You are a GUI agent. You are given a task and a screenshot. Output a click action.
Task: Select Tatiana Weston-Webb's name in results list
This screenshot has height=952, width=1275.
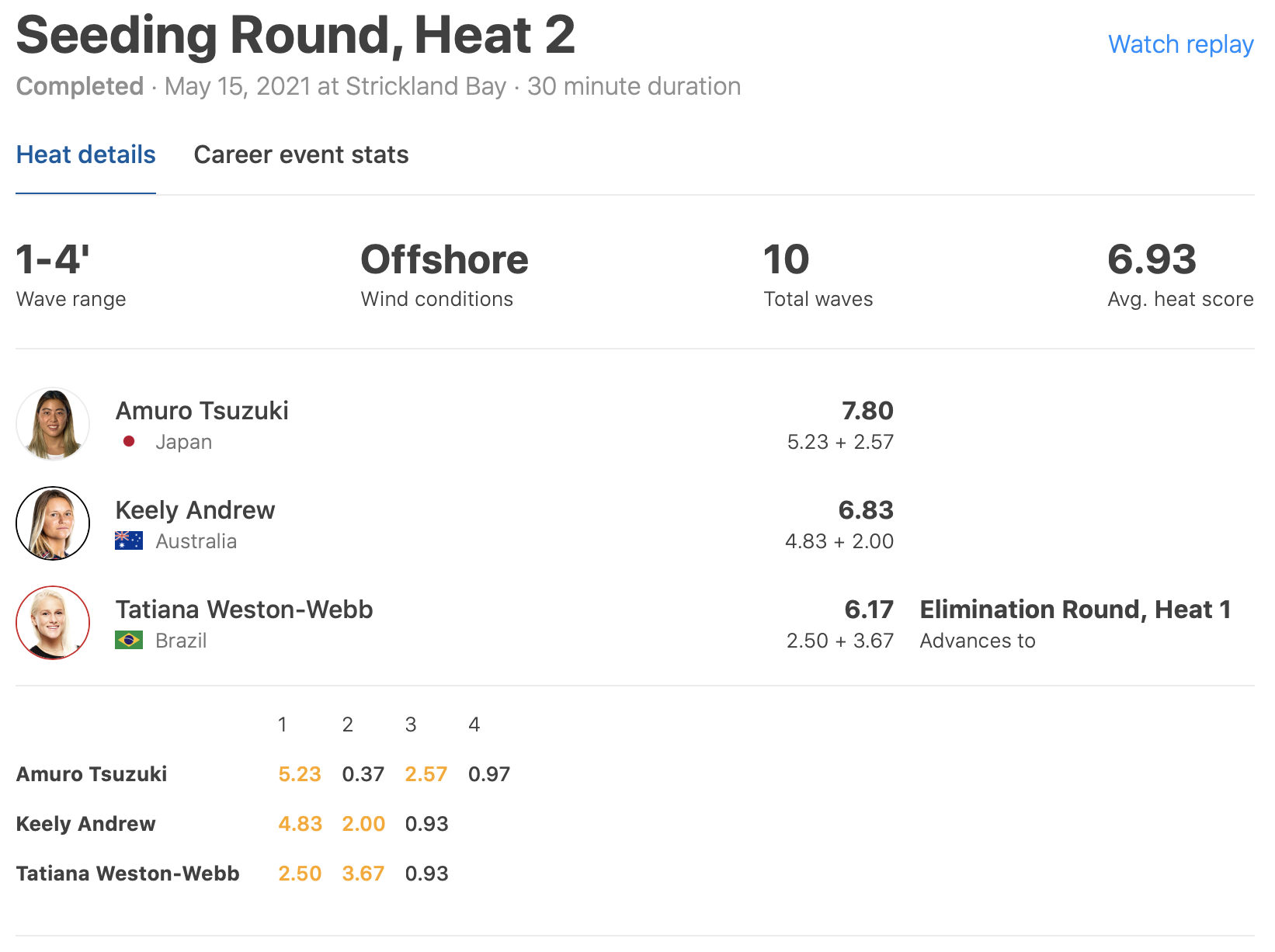point(244,610)
